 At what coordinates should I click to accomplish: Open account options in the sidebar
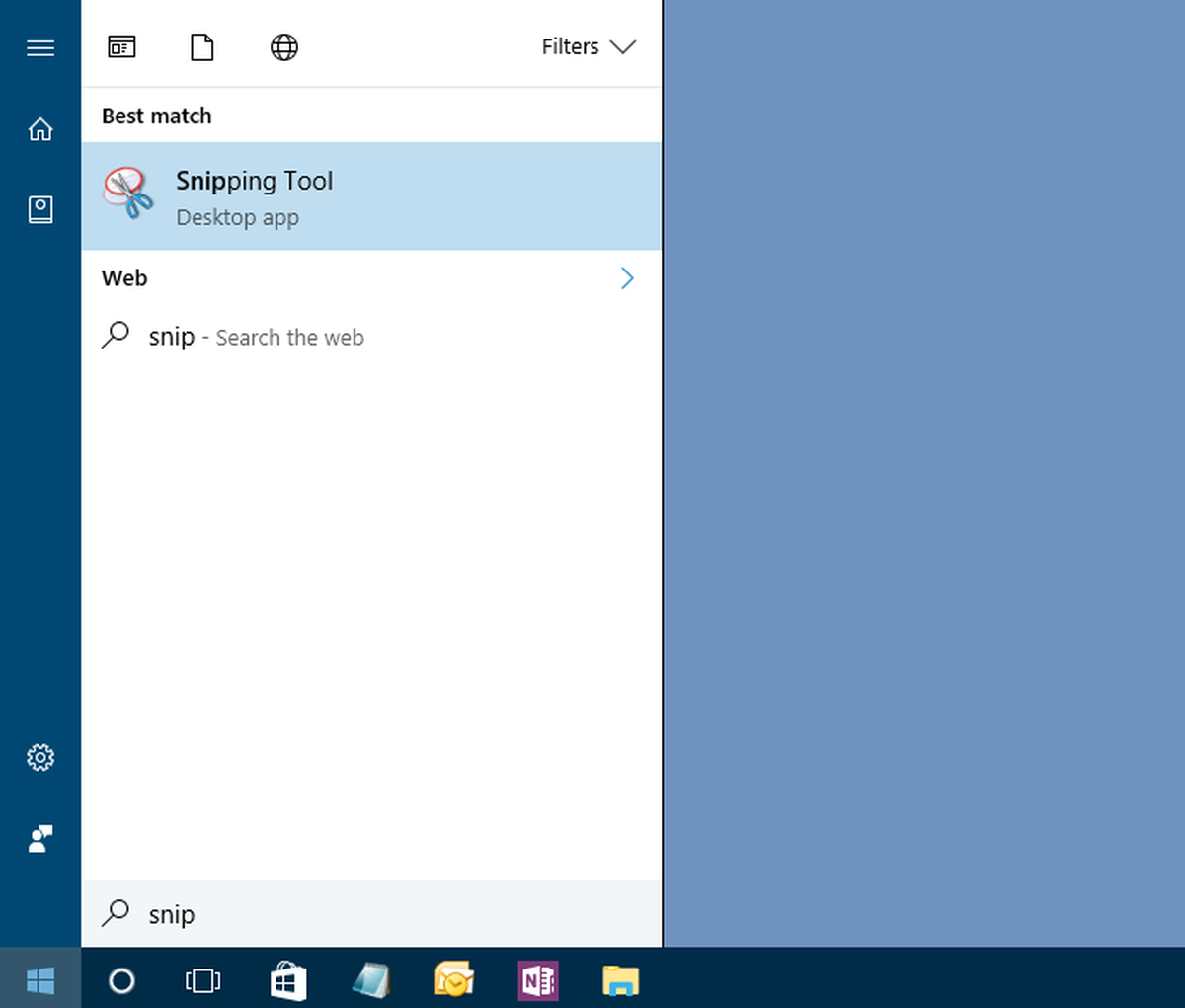click(40, 838)
